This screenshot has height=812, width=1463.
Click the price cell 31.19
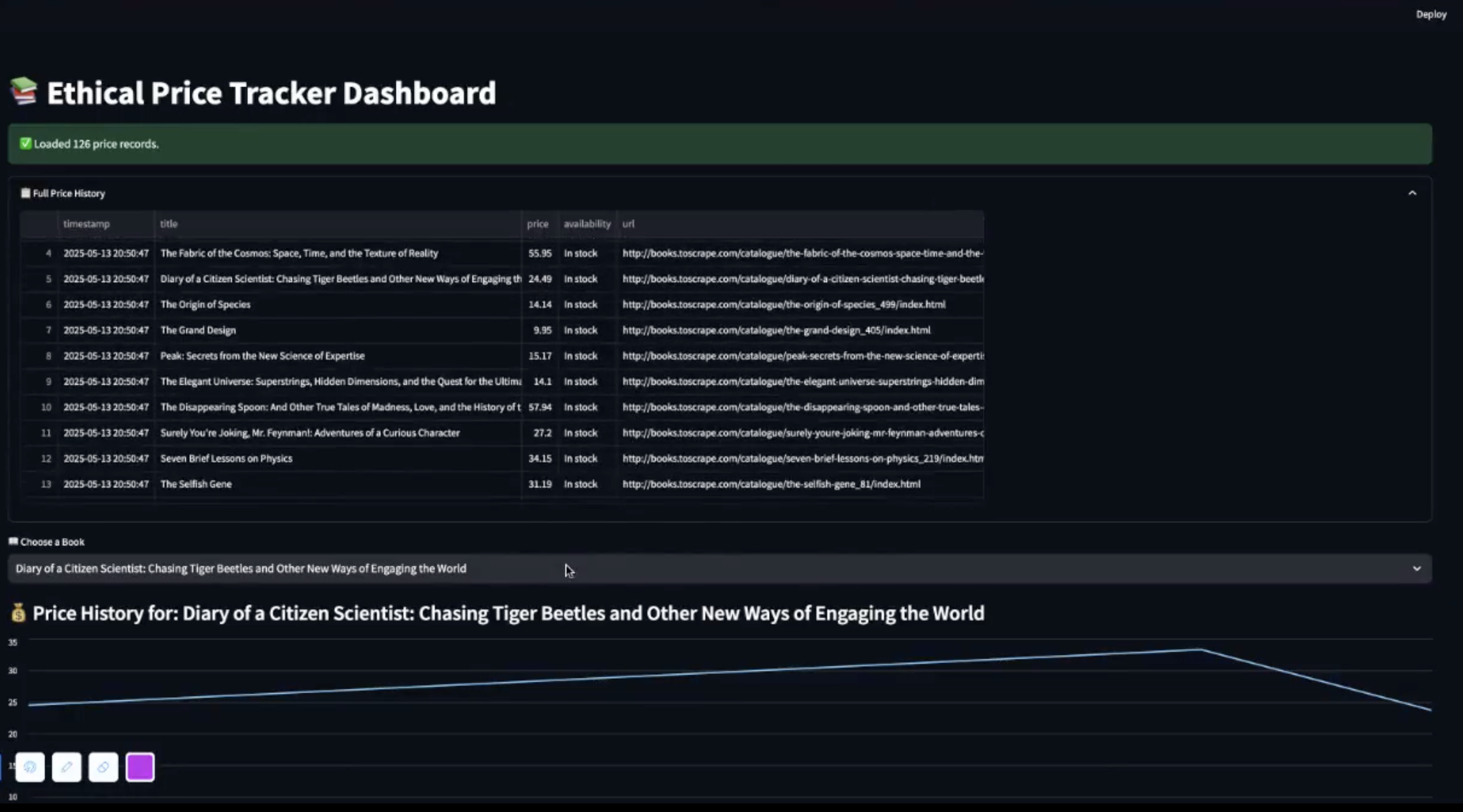click(539, 484)
